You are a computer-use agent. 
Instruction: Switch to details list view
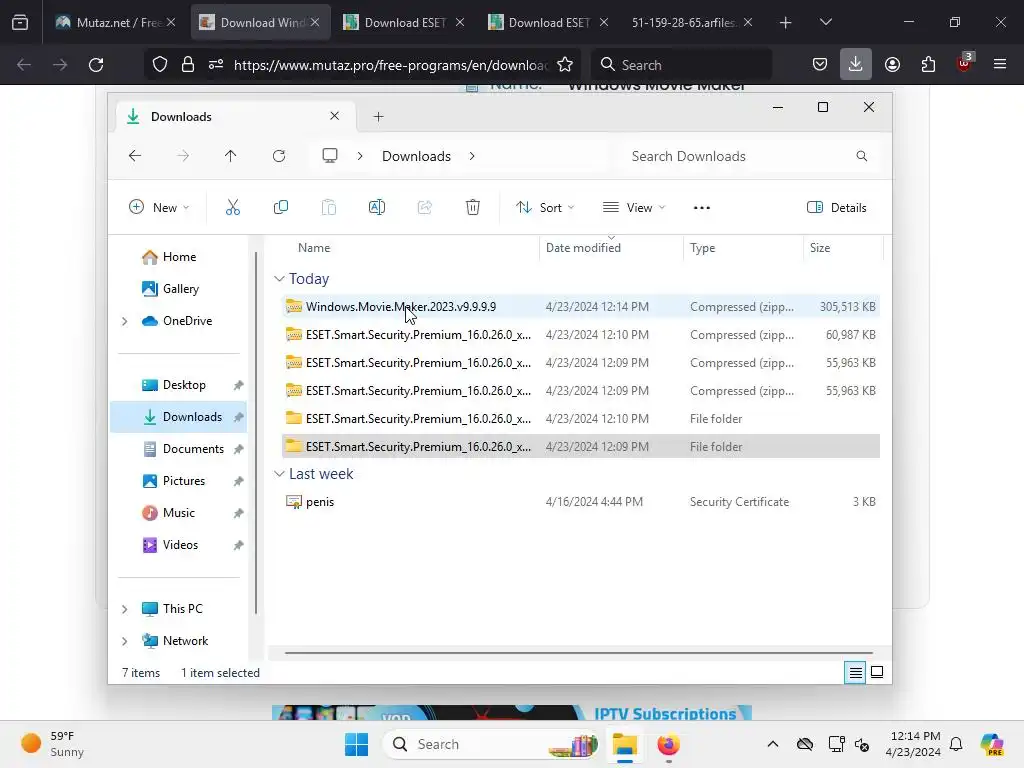click(855, 673)
